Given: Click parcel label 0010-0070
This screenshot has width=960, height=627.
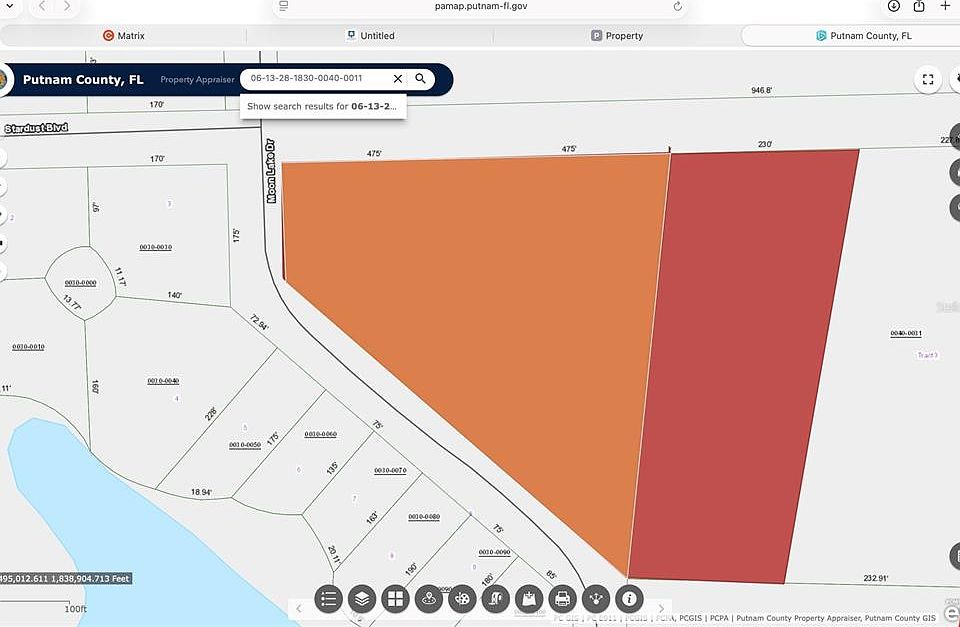Looking at the screenshot, I should [x=390, y=470].
